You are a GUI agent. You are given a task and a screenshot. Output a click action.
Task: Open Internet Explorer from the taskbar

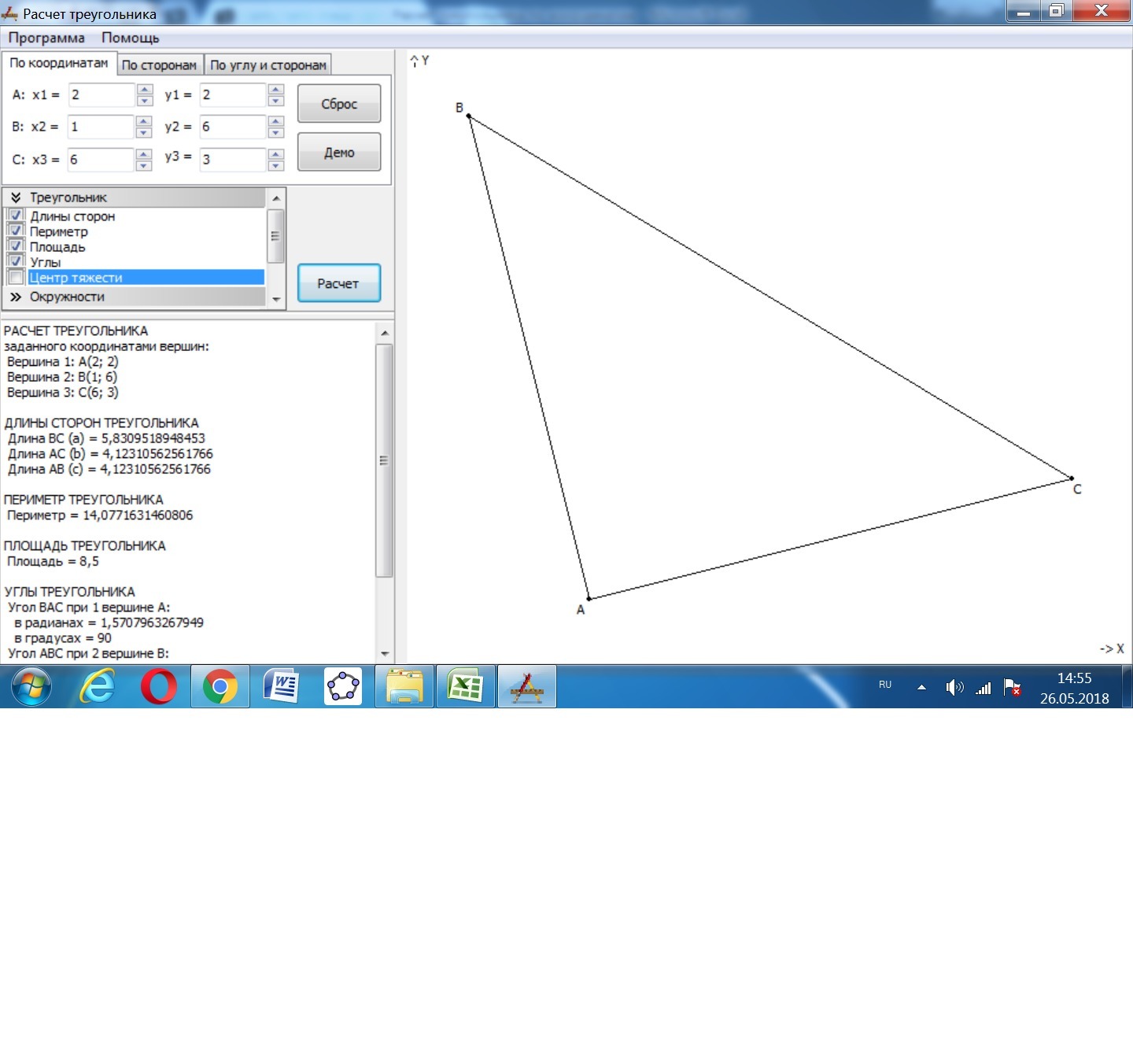point(98,687)
